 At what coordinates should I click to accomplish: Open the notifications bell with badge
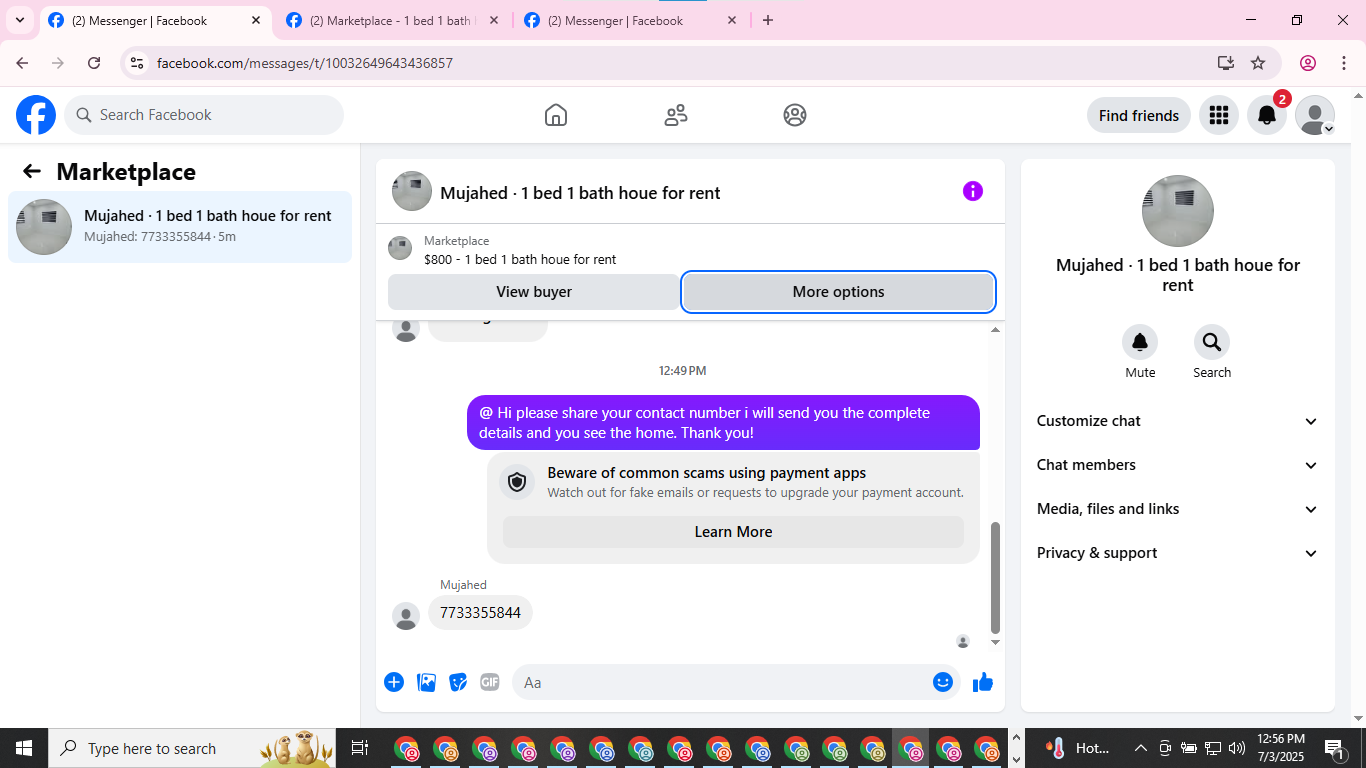[1266, 115]
